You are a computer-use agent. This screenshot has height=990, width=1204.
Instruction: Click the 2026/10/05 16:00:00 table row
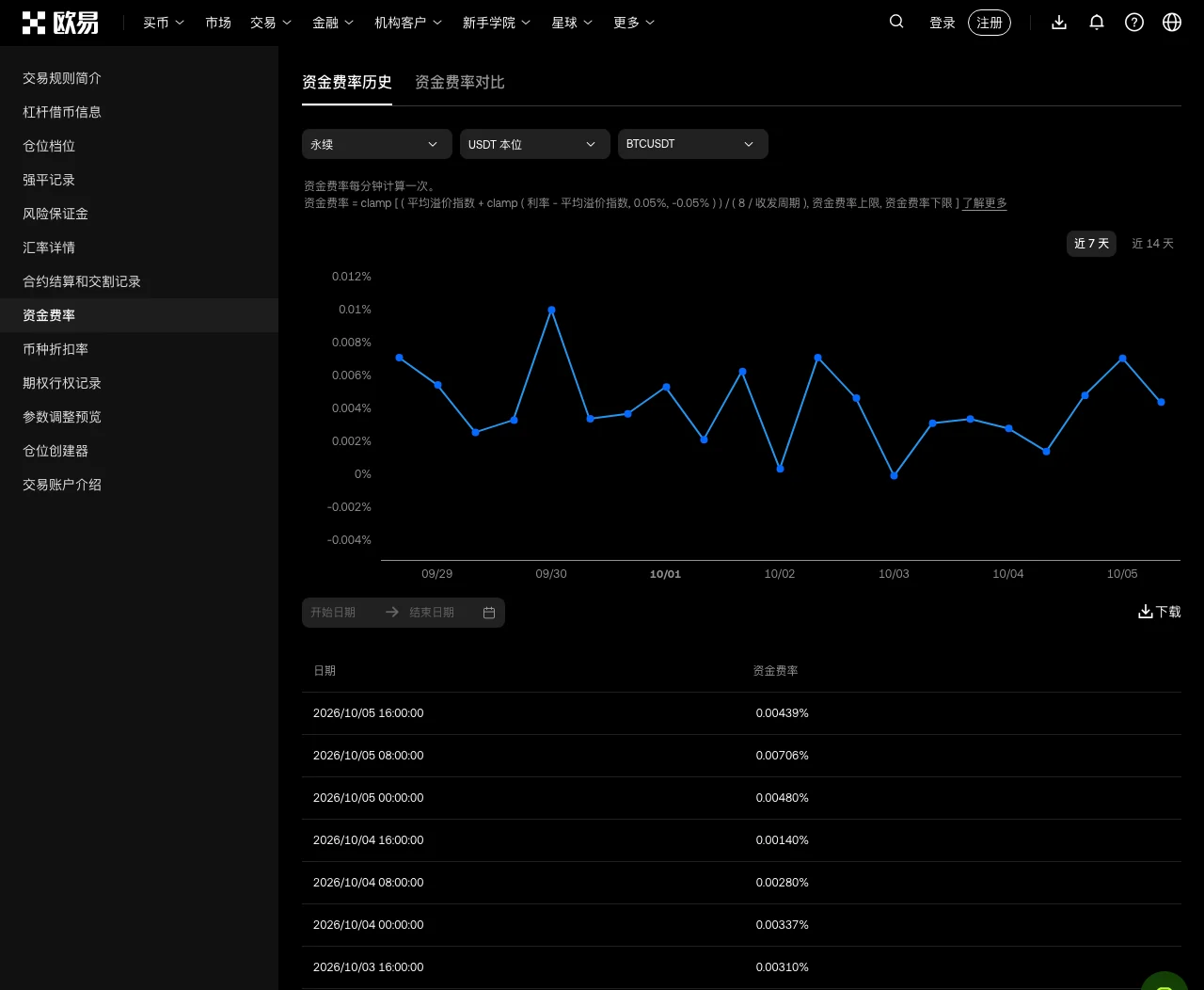pyautogui.click(x=741, y=713)
